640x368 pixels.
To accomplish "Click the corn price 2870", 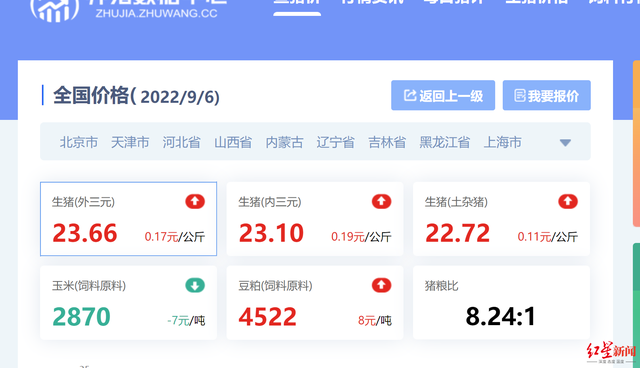I will 82,317.
